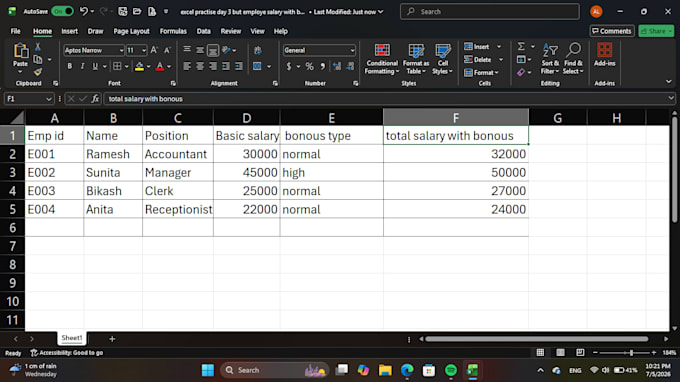Image resolution: width=680 pixels, height=382 pixels.
Task: Switch to the Formulas tab
Action: click(x=173, y=31)
